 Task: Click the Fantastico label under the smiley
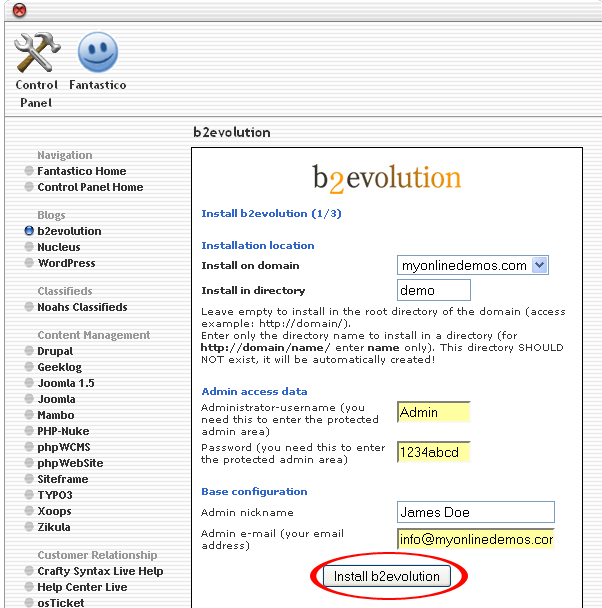point(98,85)
